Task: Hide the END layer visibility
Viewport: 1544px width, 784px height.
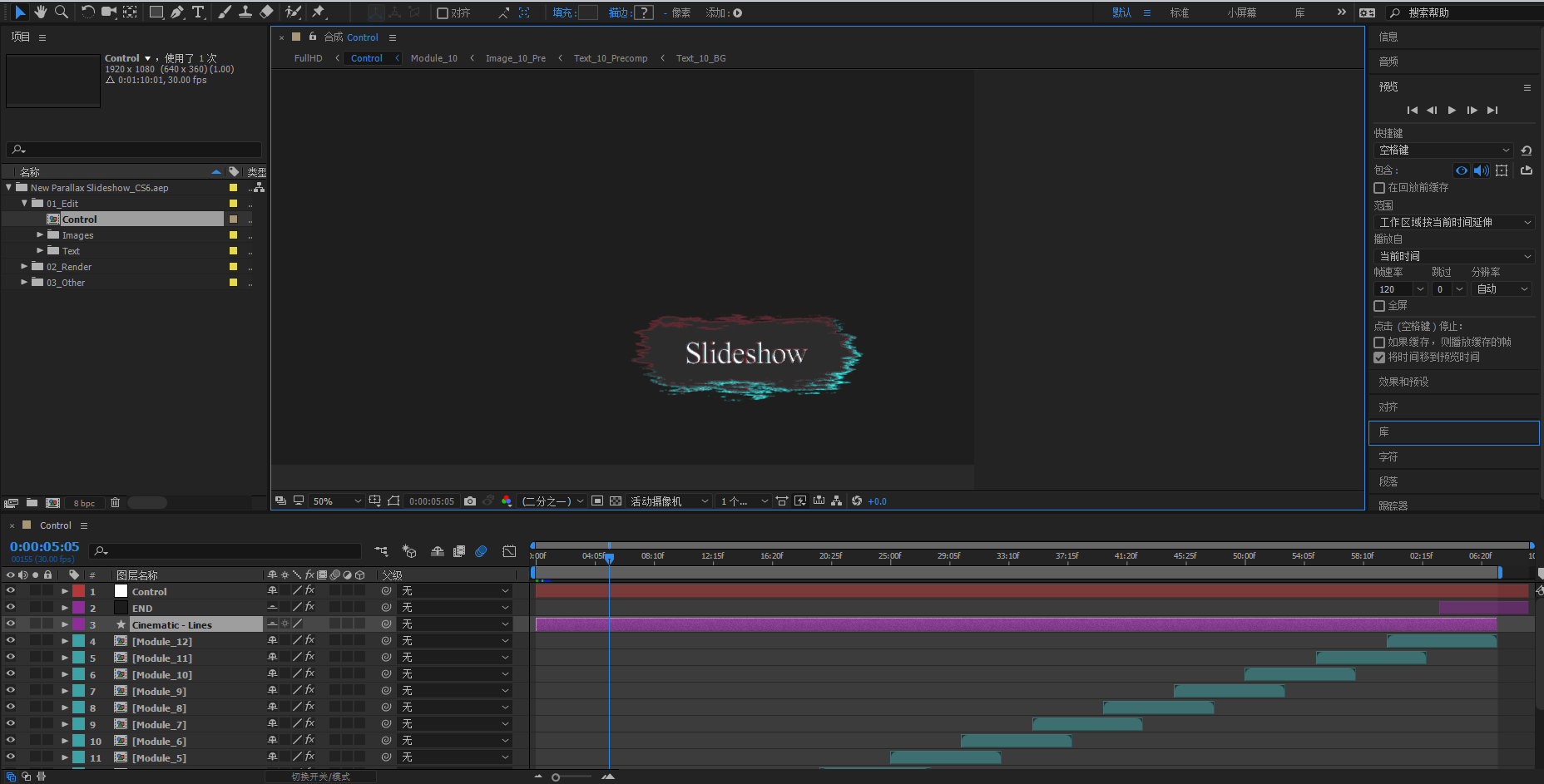Action: click(11, 608)
